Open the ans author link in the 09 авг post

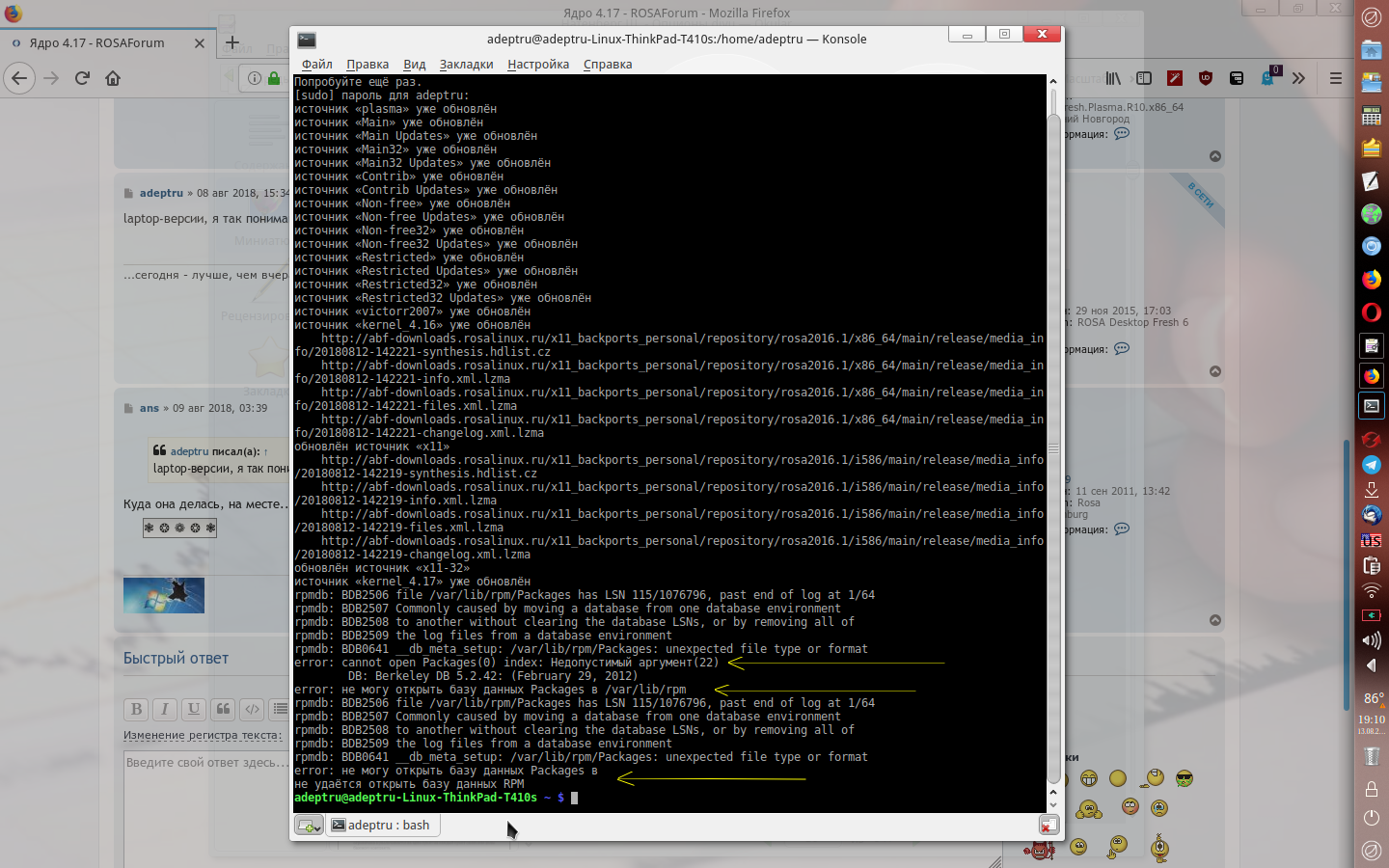150,408
